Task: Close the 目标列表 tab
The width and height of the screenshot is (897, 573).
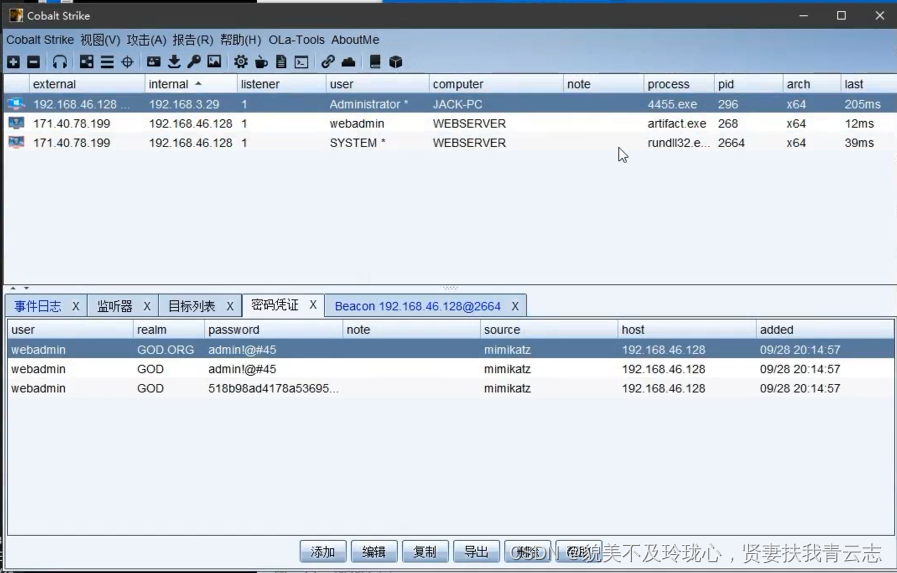Action: [230, 307]
